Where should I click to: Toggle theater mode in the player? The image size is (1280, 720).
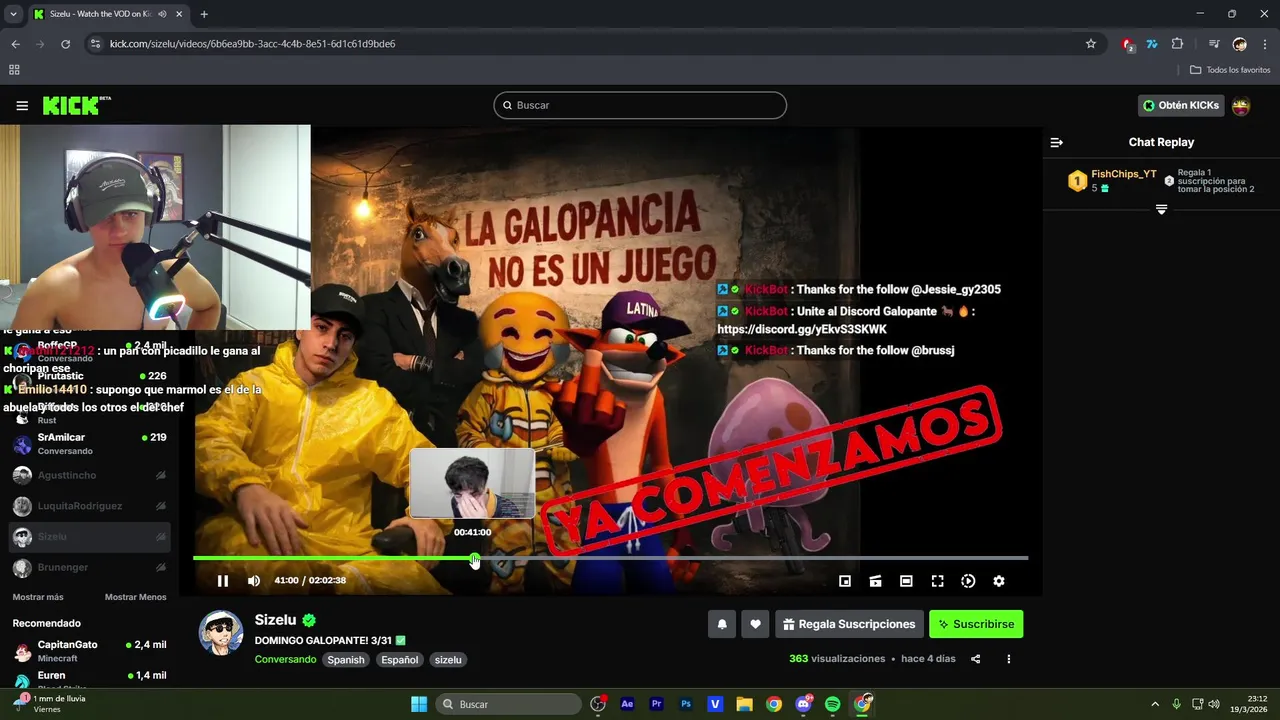pos(906,581)
